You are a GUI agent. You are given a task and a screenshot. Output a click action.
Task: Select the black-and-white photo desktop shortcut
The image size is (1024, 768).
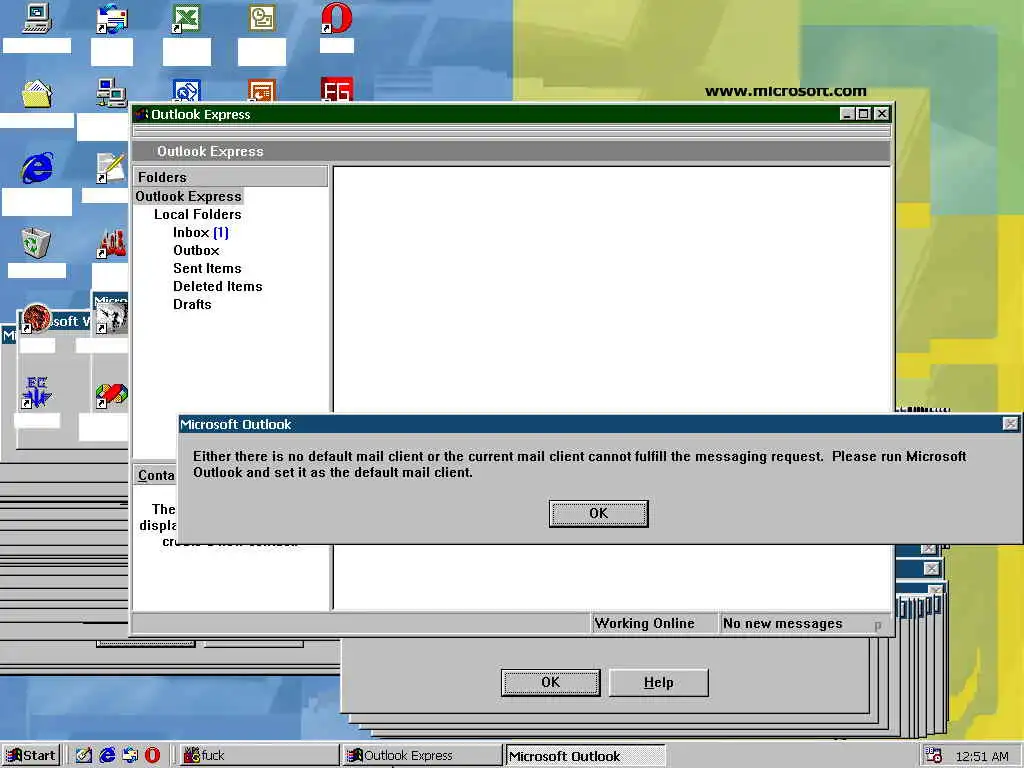112,318
